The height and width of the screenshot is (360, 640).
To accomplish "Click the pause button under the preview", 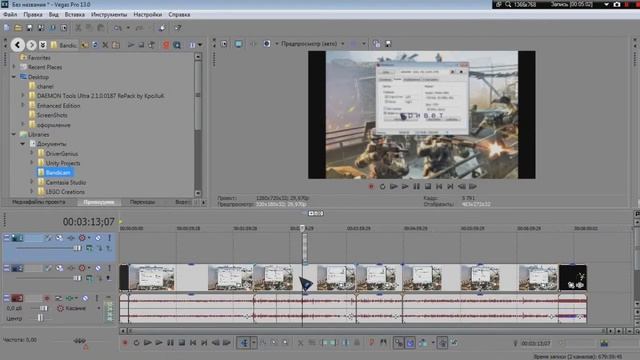I will coord(416,187).
